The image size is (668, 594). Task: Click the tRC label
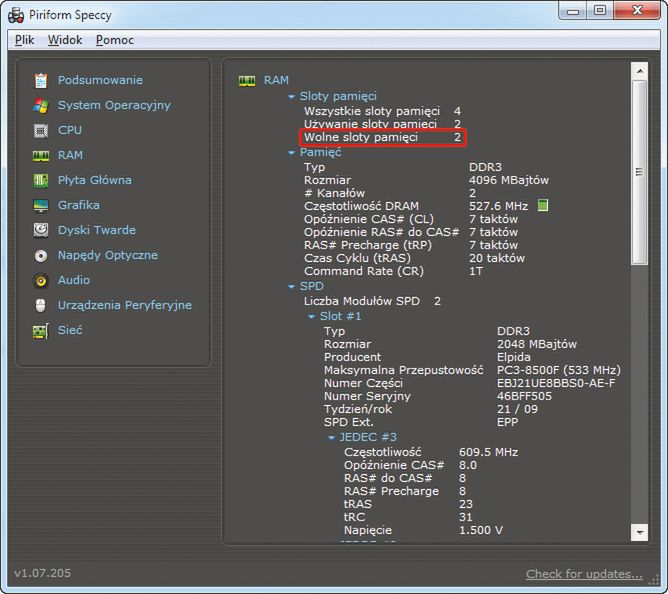point(354,517)
